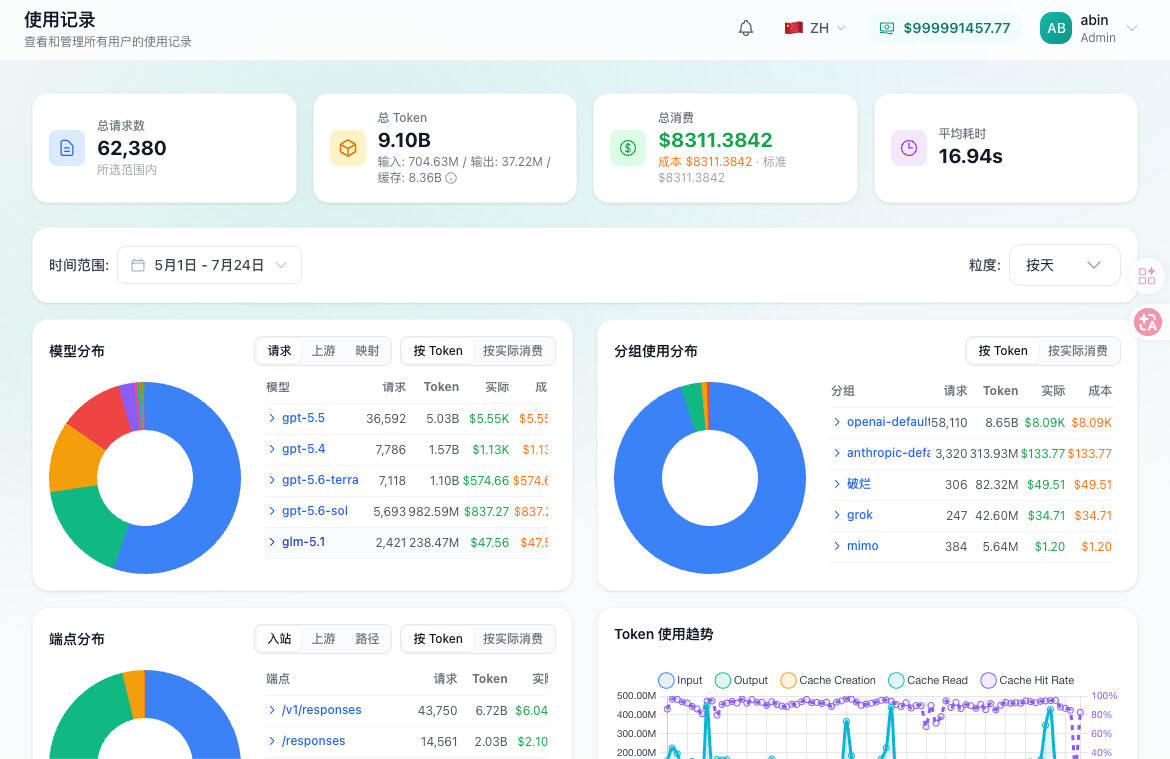The image size is (1170, 759).
Task: Select 上游 tab in 模型分布
Action: tap(323, 351)
